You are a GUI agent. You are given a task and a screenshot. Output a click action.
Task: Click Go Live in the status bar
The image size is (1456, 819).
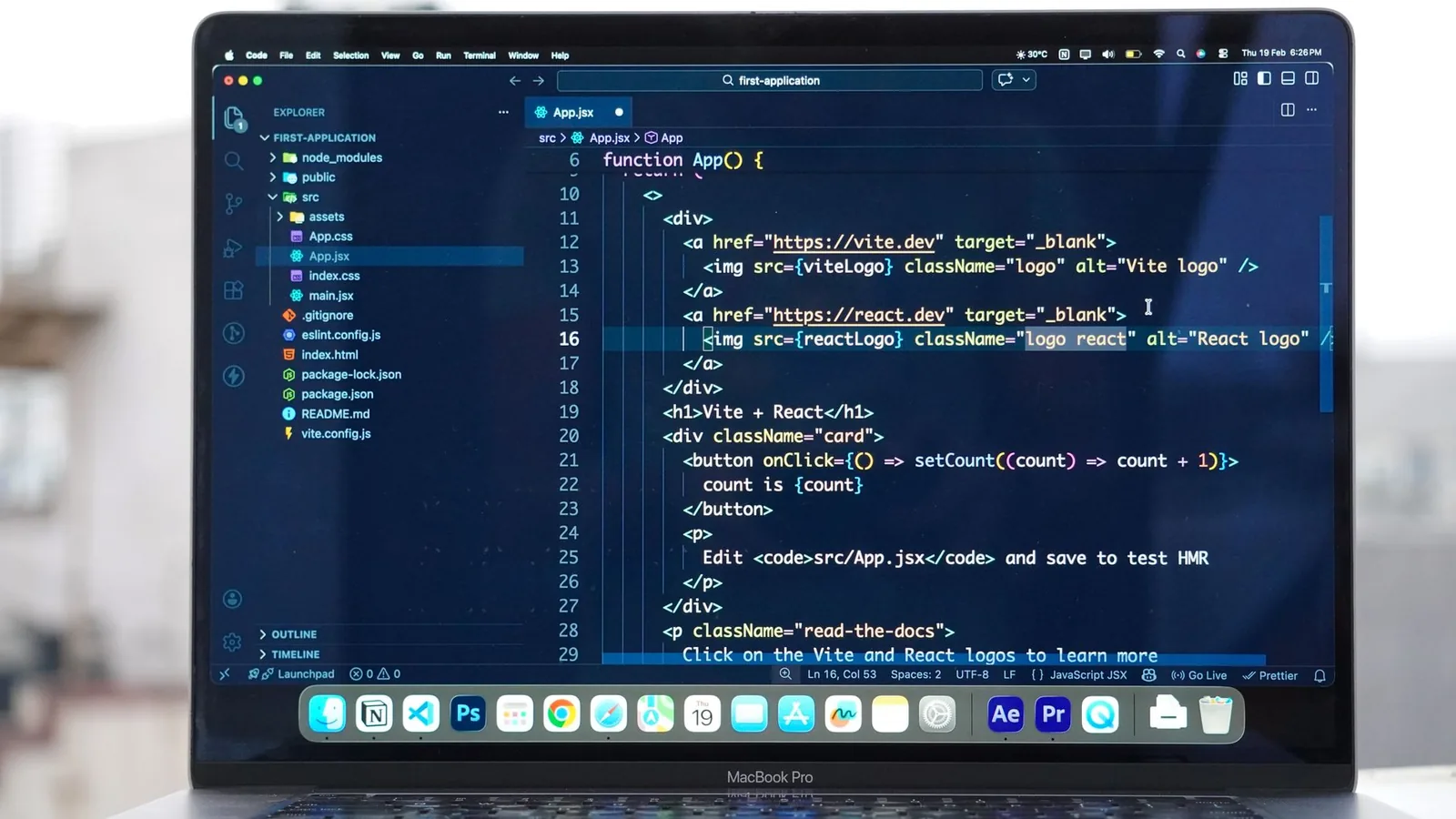1198,675
